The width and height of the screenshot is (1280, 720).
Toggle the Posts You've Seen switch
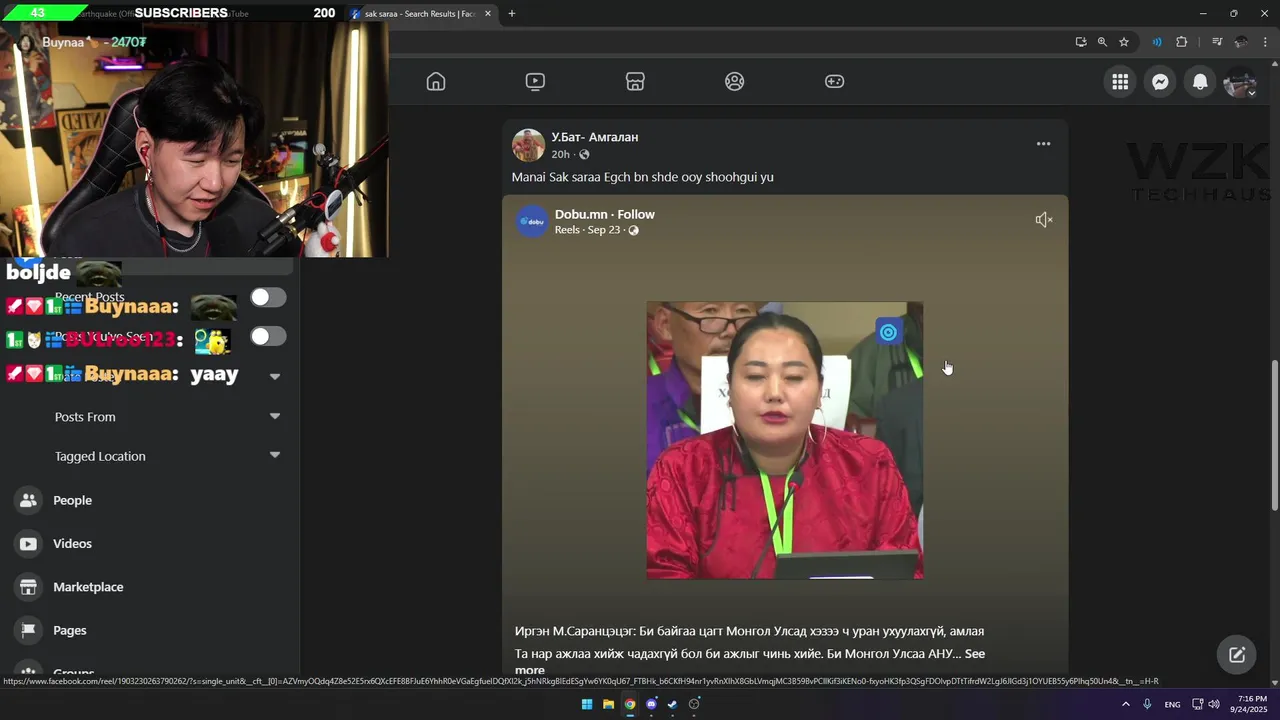click(268, 336)
